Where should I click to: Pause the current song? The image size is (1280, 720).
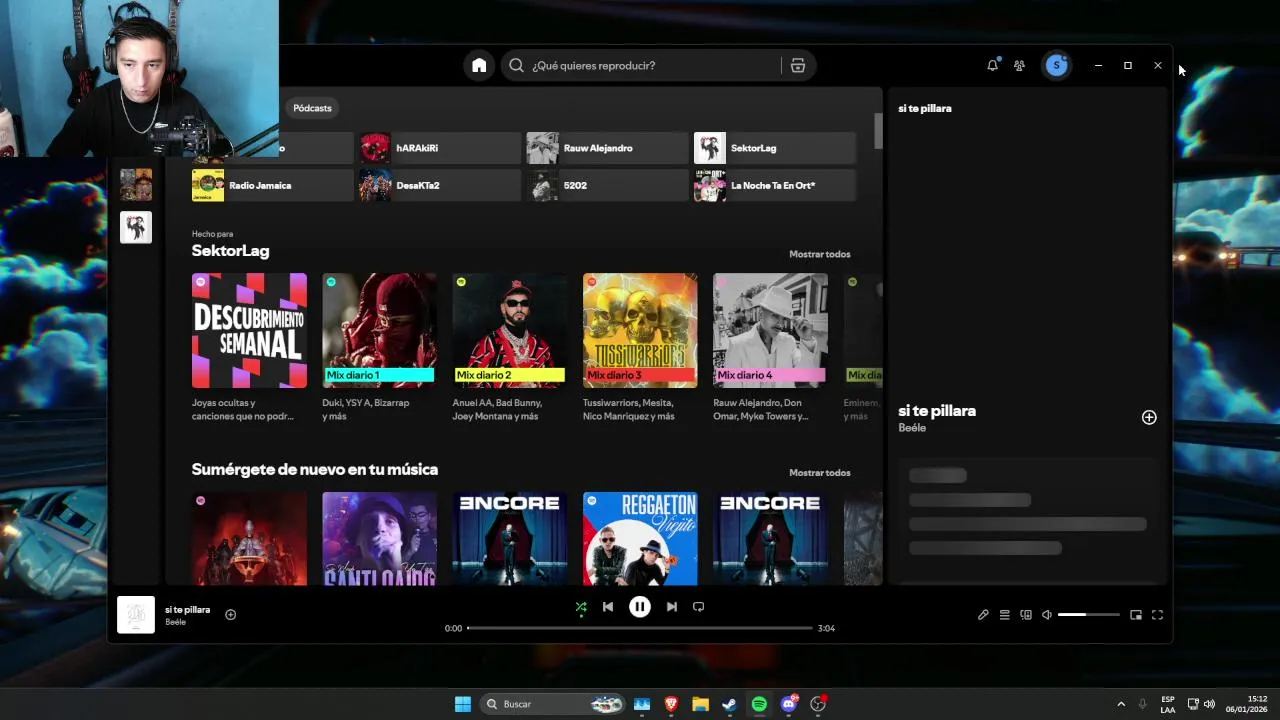640,606
